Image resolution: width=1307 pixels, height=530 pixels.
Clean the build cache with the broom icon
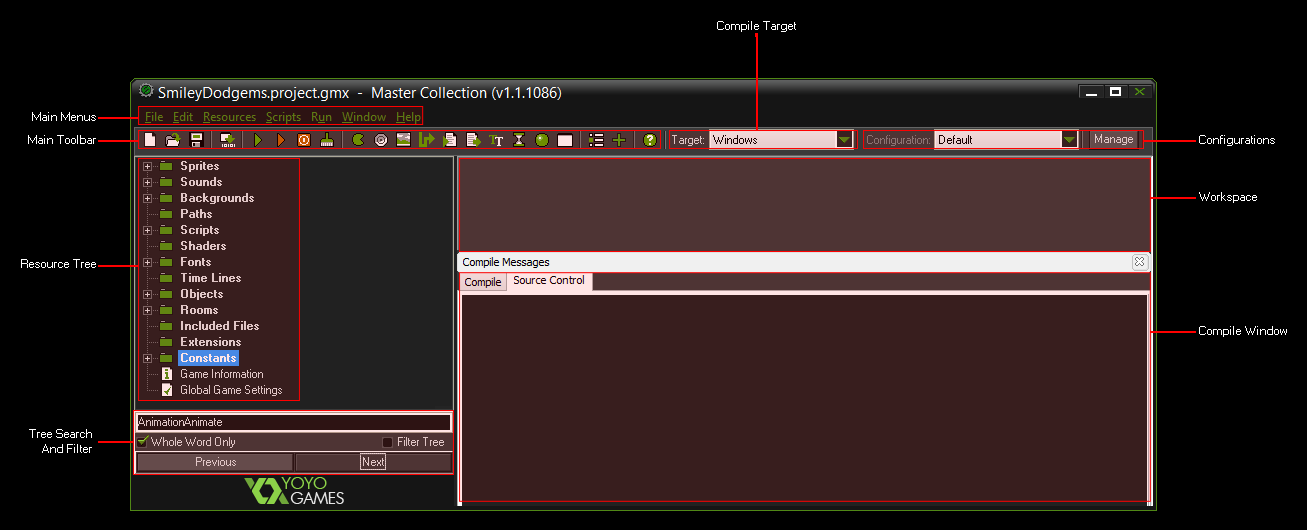[327, 140]
